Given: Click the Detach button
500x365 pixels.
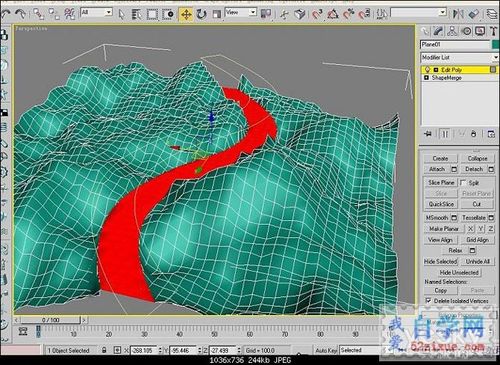Looking at the screenshot, I should 474,169.
